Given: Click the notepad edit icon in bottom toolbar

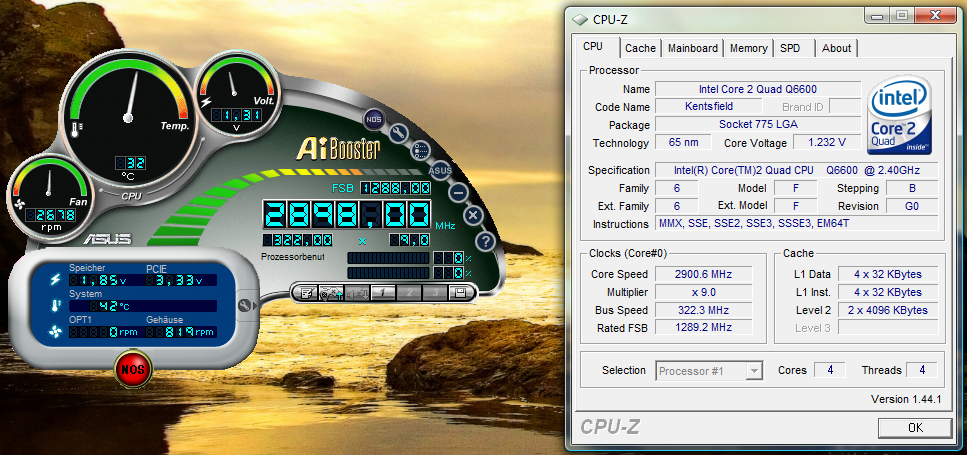Looking at the screenshot, I should click(305, 293).
